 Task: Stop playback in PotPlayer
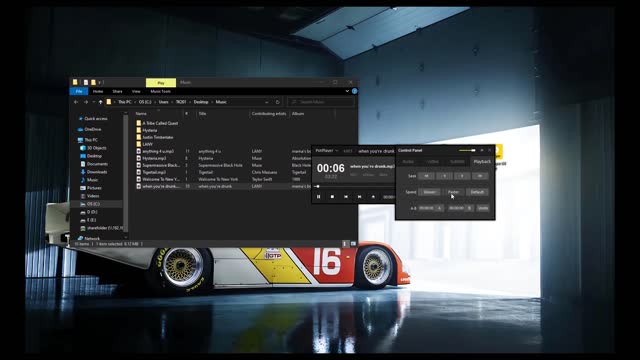pyautogui.click(x=332, y=197)
